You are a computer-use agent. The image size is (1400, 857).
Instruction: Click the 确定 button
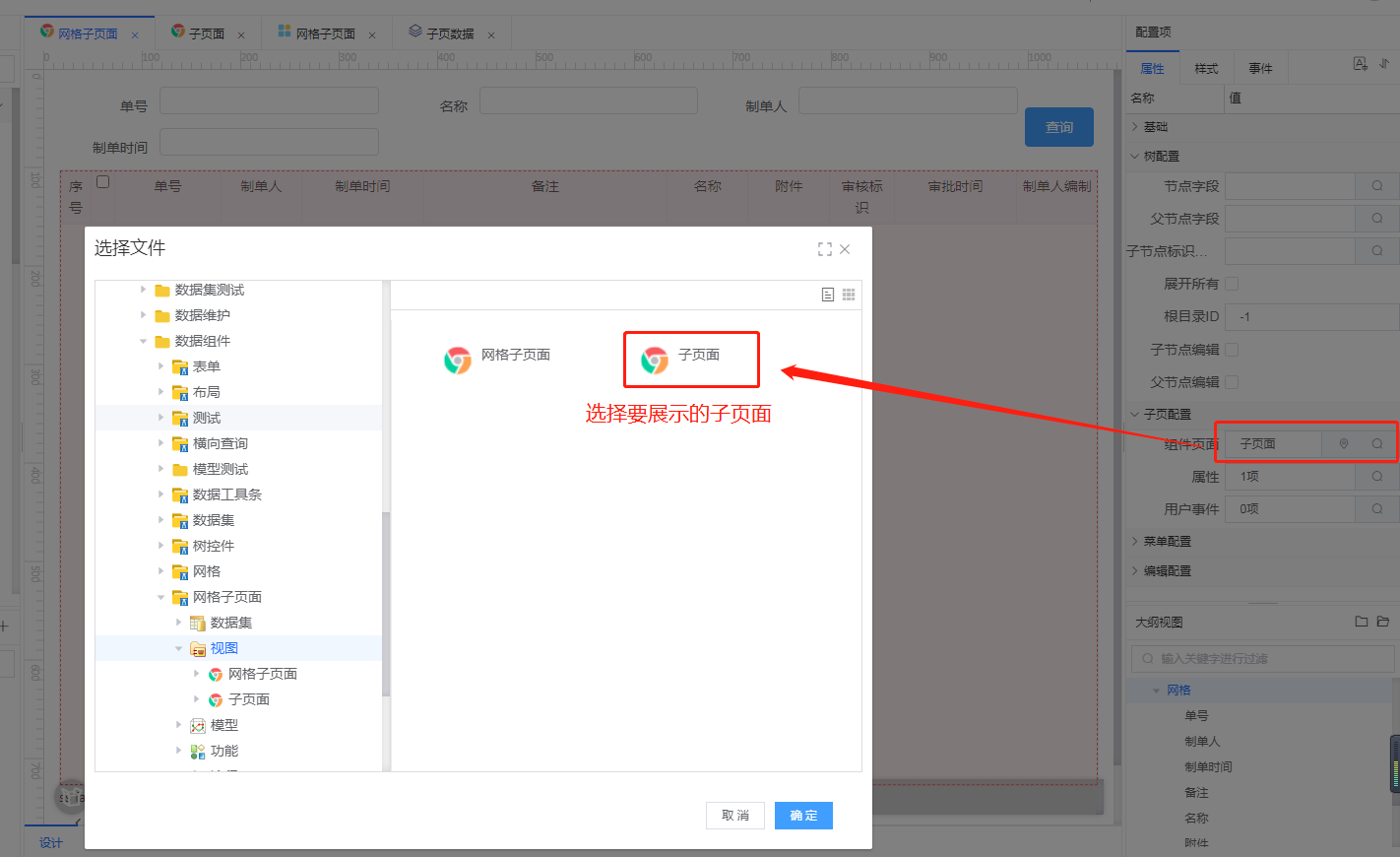(803, 816)
